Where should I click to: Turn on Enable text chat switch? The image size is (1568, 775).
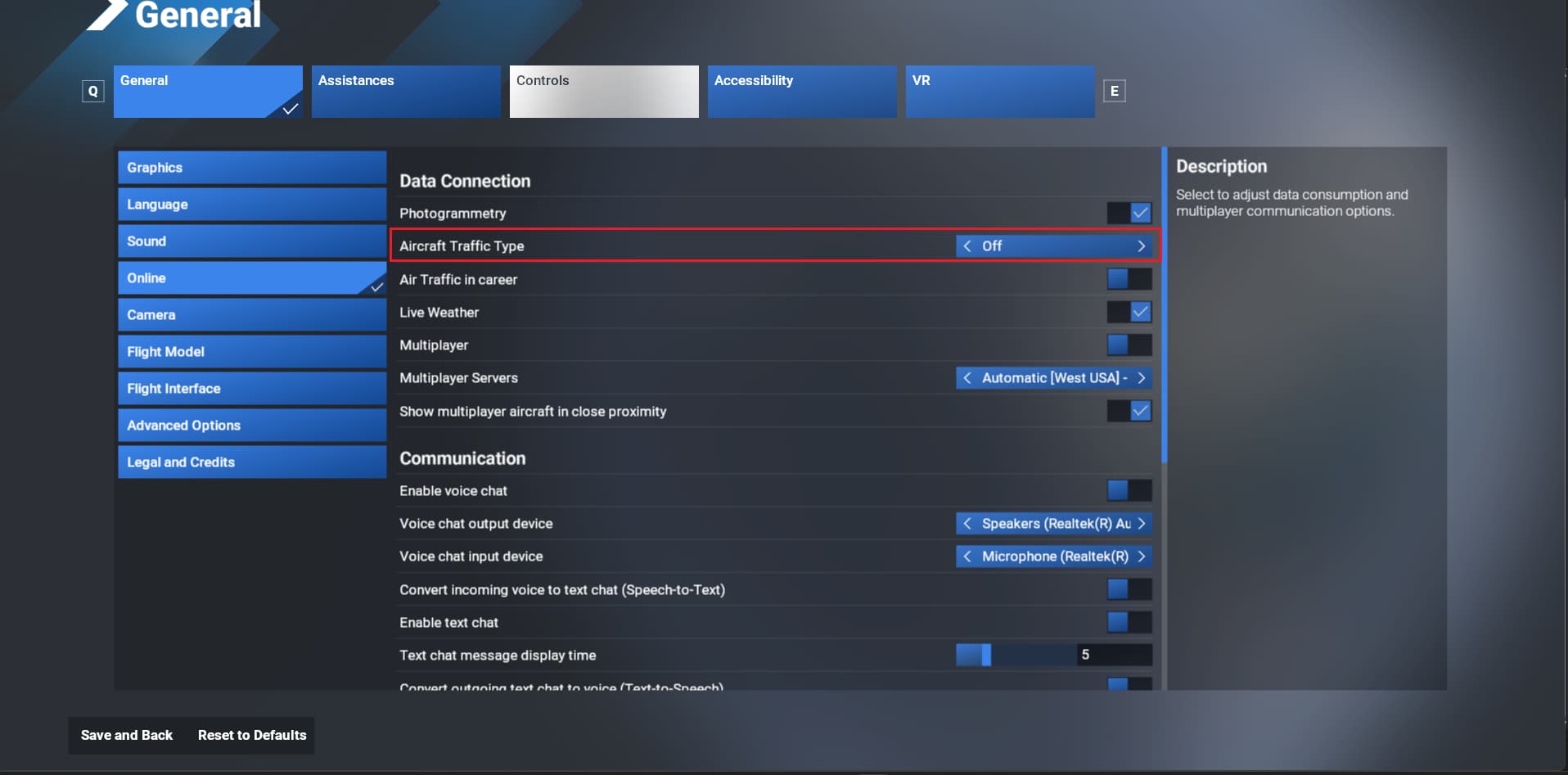pos(1129,622)
